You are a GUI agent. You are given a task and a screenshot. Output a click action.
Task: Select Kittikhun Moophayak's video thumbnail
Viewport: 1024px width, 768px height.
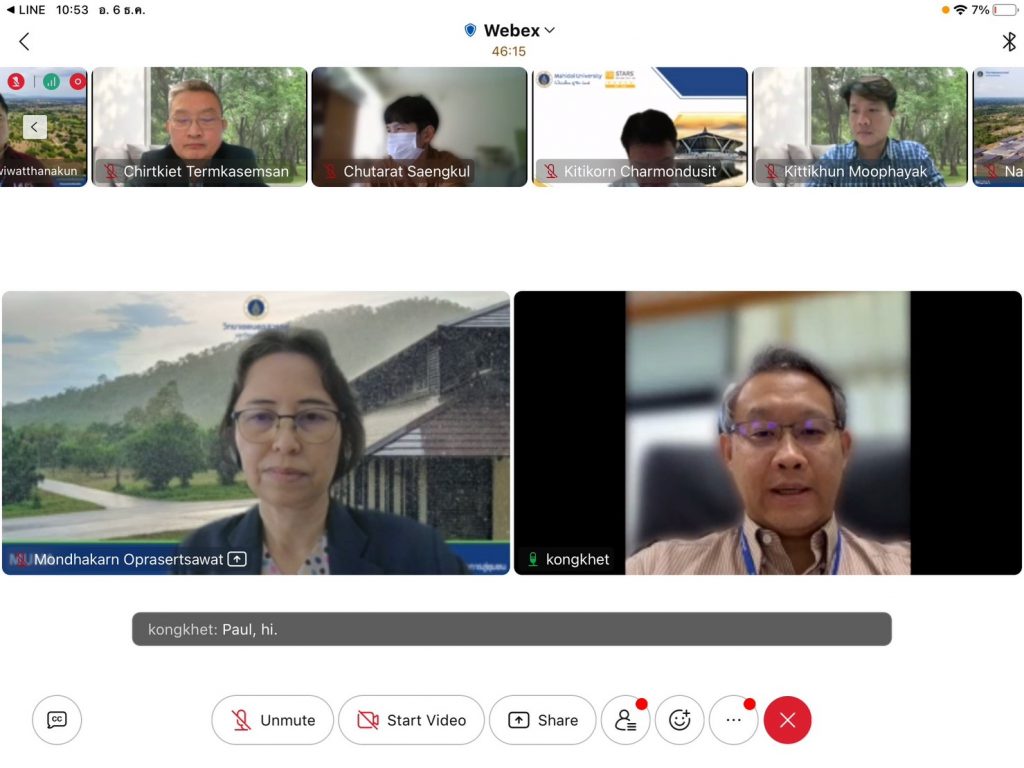pos(859,126)
